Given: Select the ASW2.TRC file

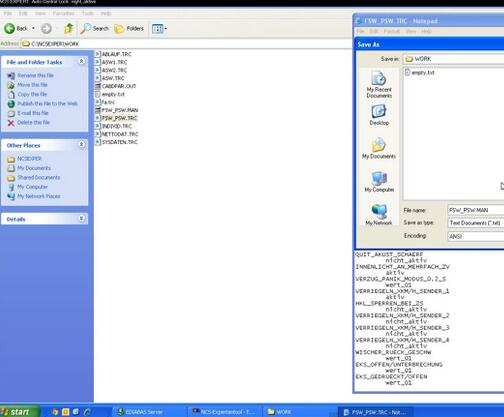Looking at the screenshot, I should click(111, 70).
